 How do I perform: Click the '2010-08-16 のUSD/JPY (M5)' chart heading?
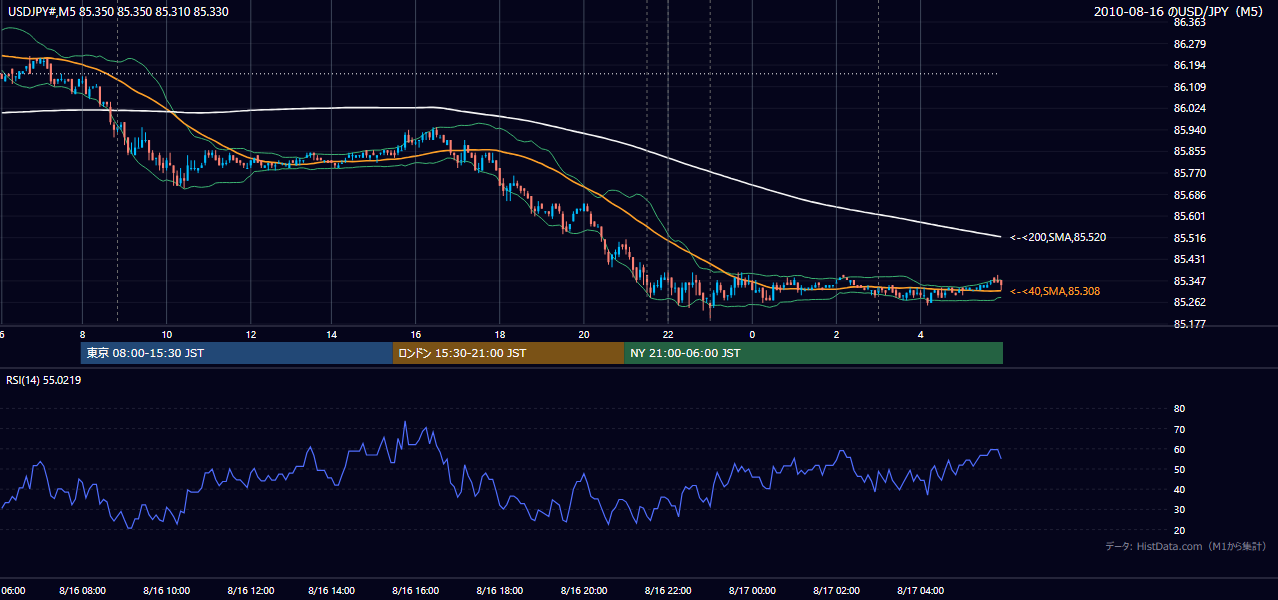1179,12
